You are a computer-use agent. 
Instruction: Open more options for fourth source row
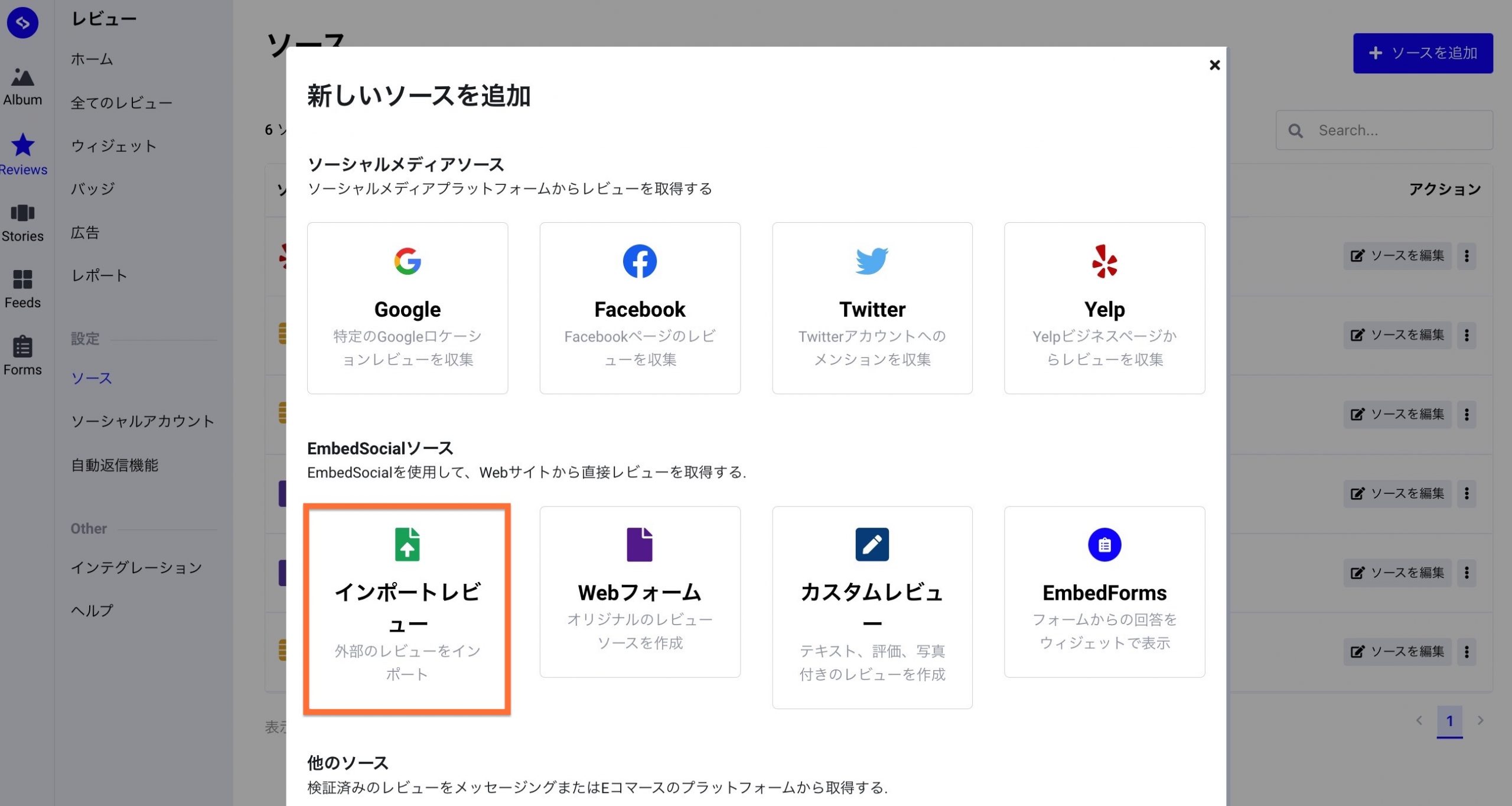click(1467, 493)
